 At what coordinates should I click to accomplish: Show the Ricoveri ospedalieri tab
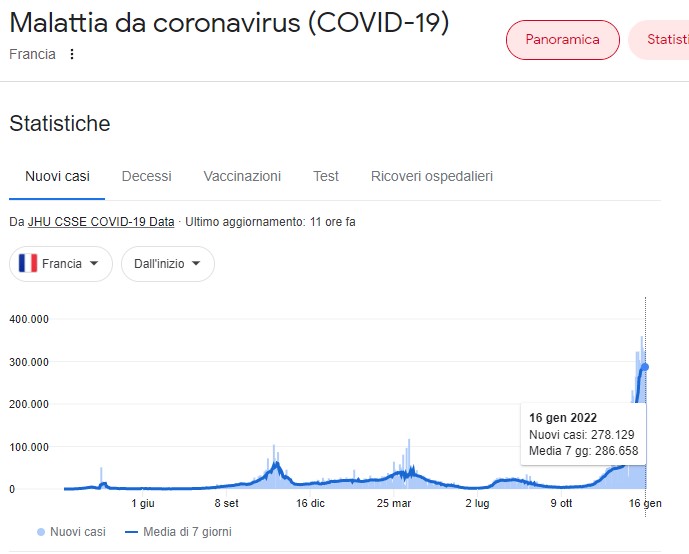tap(431, 176)
